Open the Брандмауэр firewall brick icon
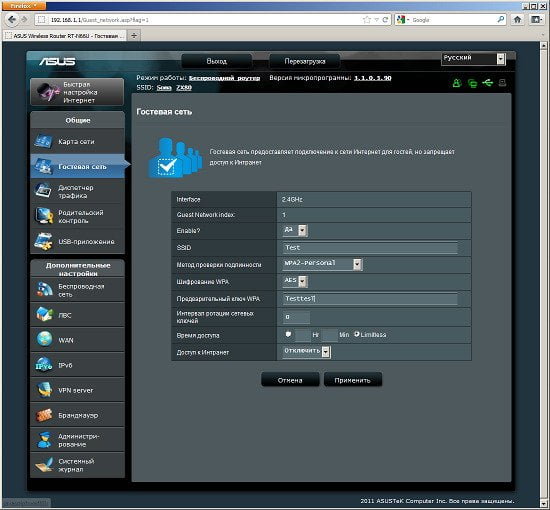 [x=44, y=415]
